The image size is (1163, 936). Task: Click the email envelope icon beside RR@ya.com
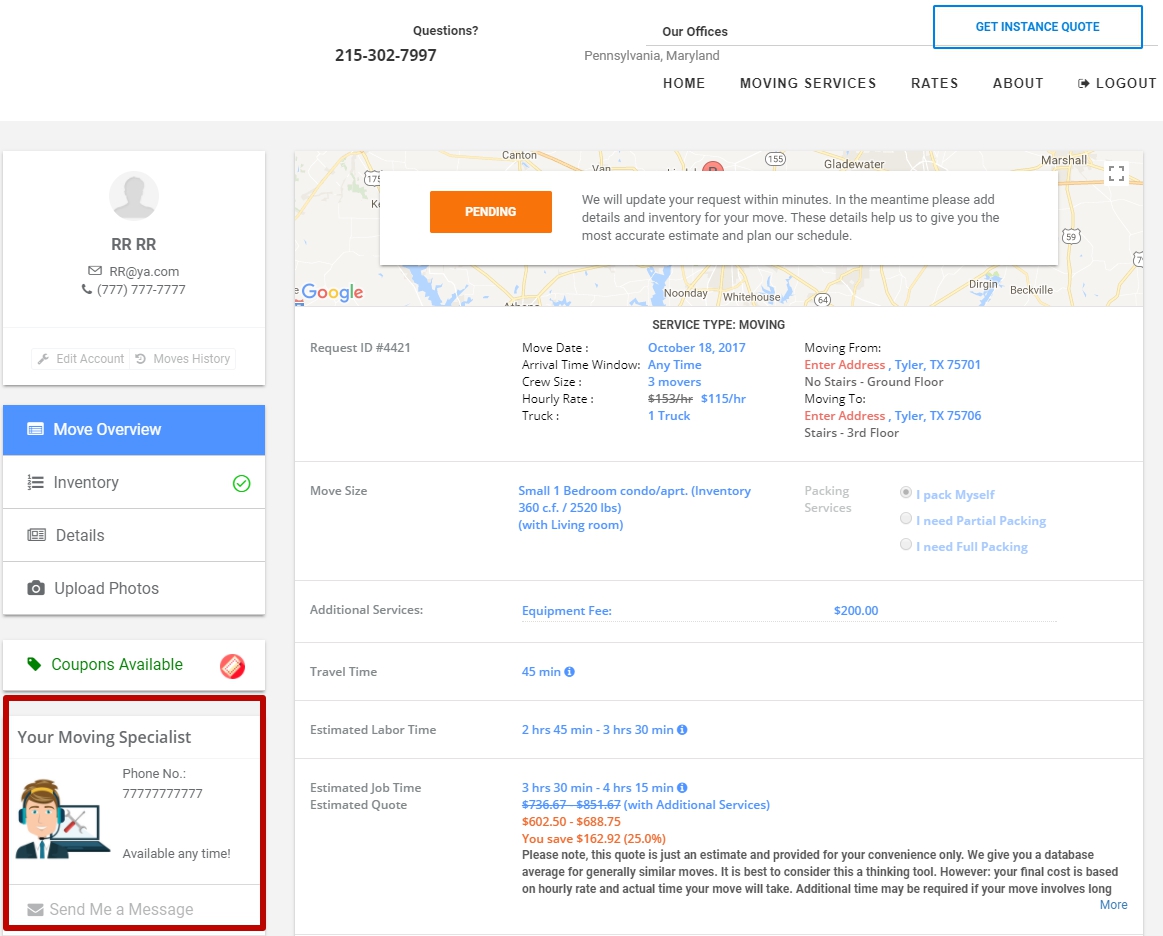click(x=95, y=271)
